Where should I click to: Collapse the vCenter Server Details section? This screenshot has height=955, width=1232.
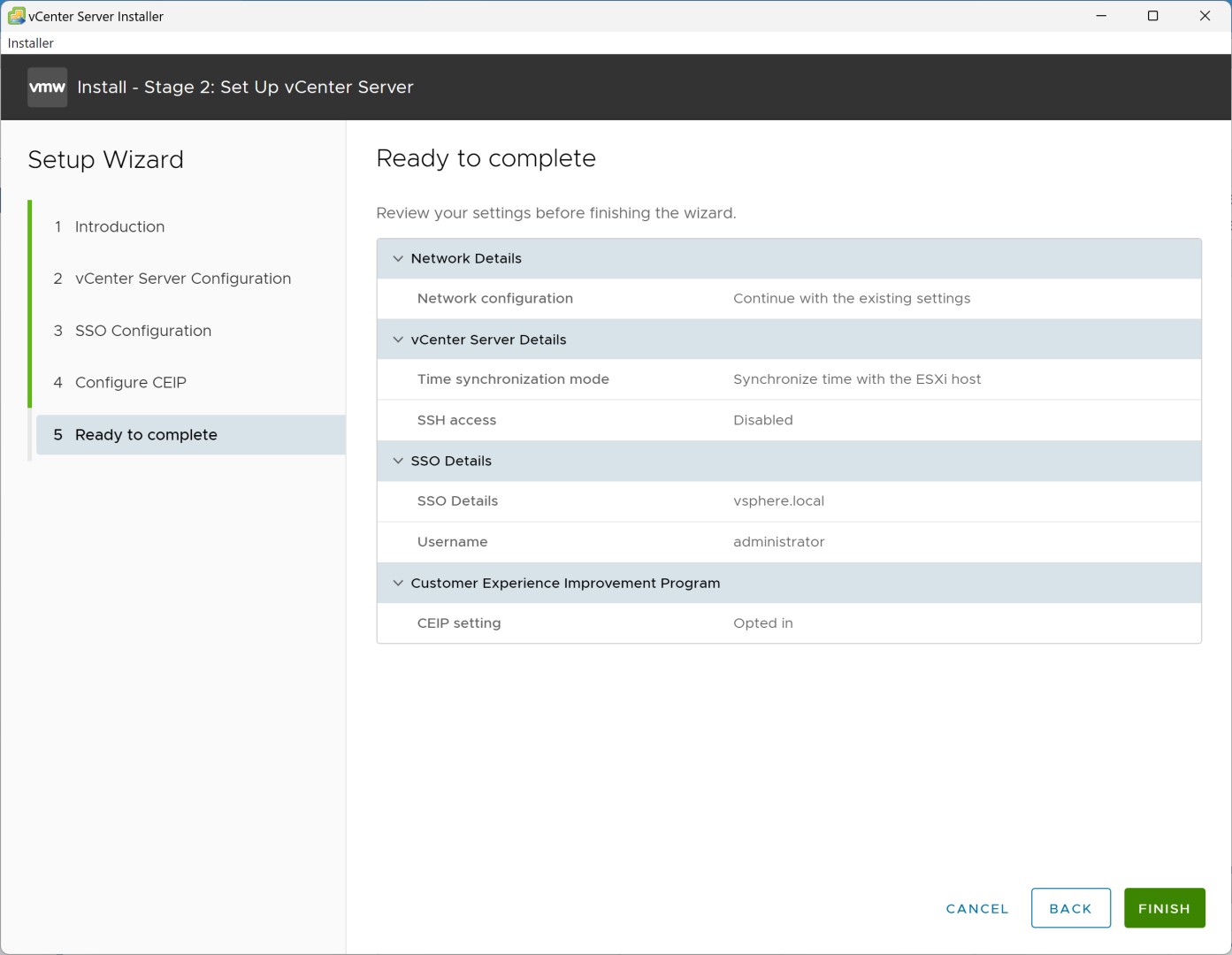pos(398,340)
